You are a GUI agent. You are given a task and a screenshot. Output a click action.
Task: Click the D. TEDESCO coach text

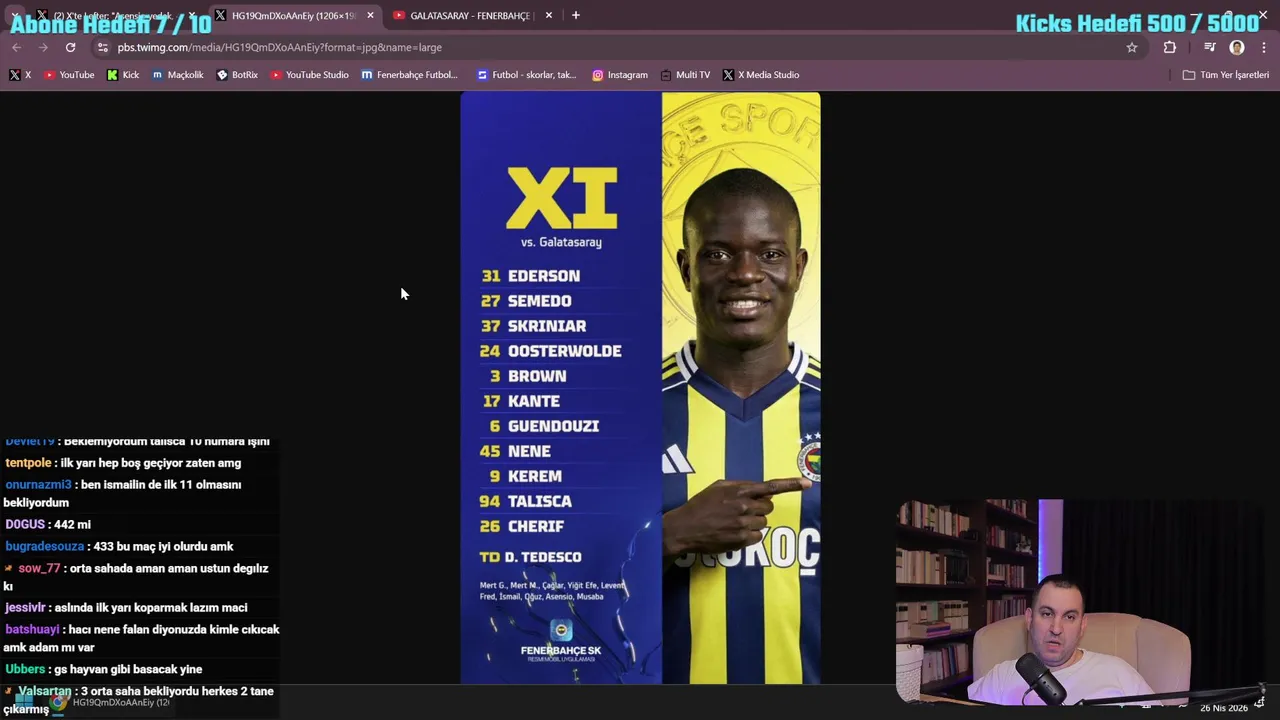click(542, 557)
